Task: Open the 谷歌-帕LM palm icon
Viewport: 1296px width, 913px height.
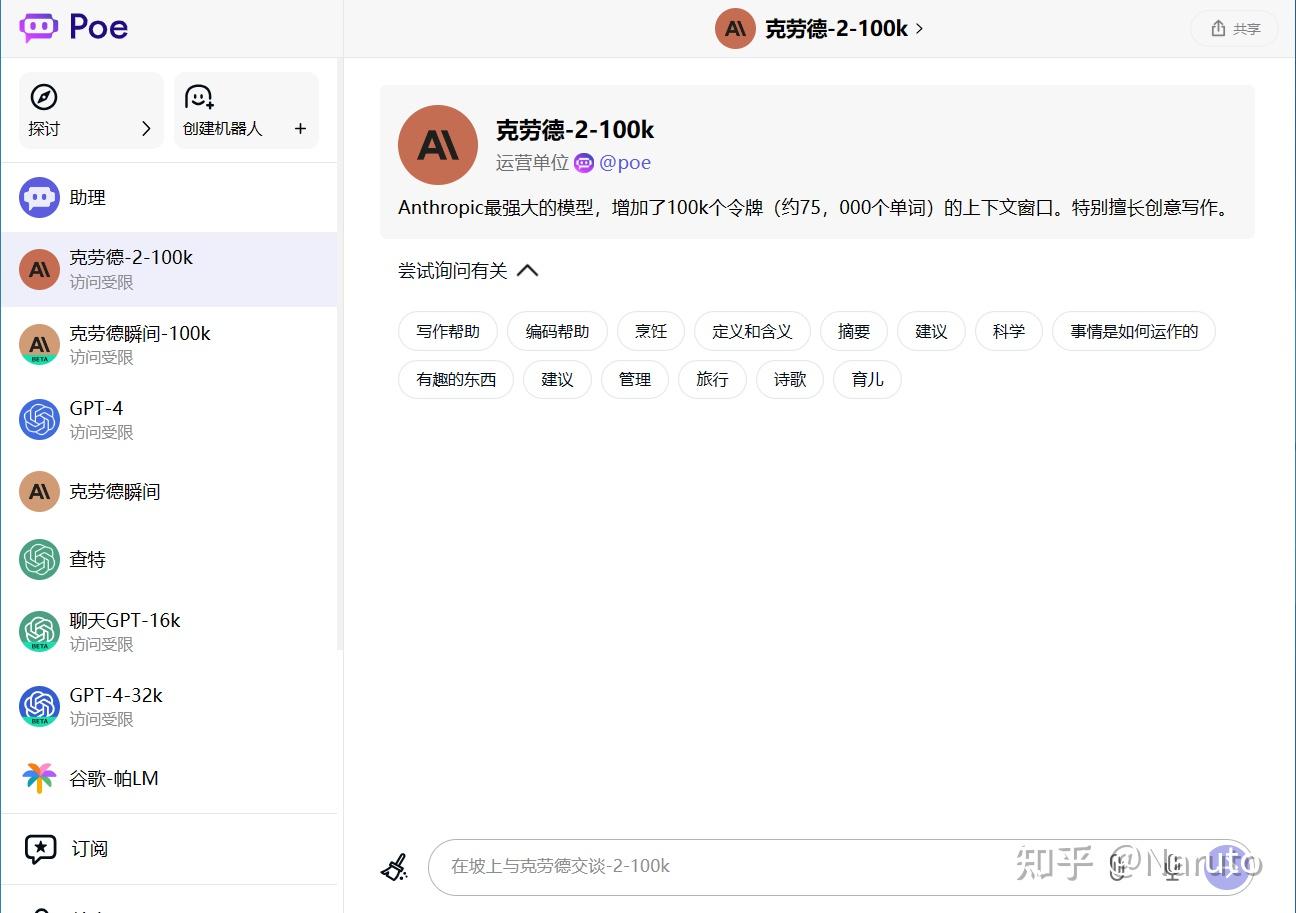Action: click(x=39, y=778)
